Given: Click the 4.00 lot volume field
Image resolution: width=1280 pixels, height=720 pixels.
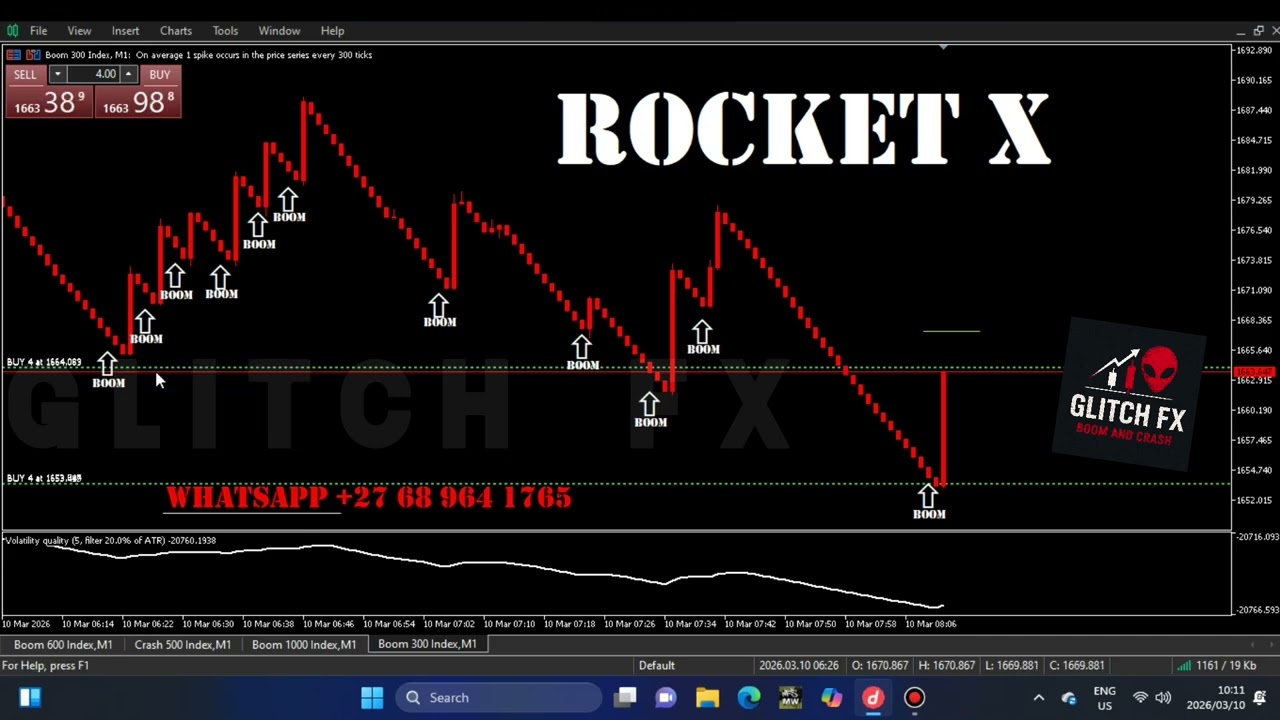Looking at the screenshot, I should (x=94, y=75).
